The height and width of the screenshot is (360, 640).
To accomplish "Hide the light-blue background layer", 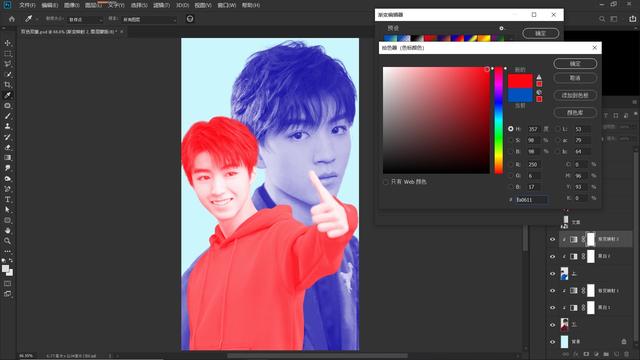I will [552, 342].
